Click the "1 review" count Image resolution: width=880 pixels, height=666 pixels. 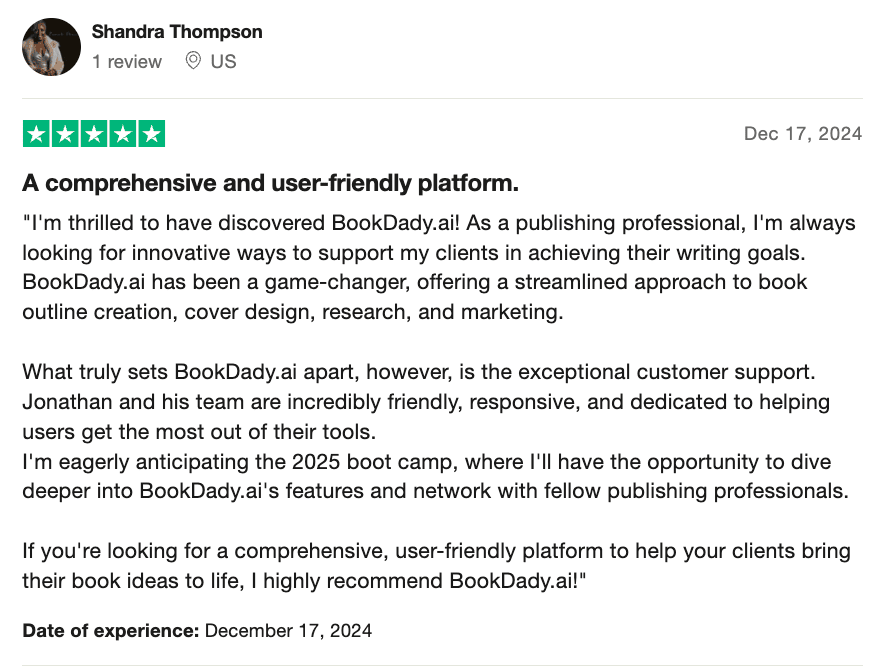pos(126,62)
